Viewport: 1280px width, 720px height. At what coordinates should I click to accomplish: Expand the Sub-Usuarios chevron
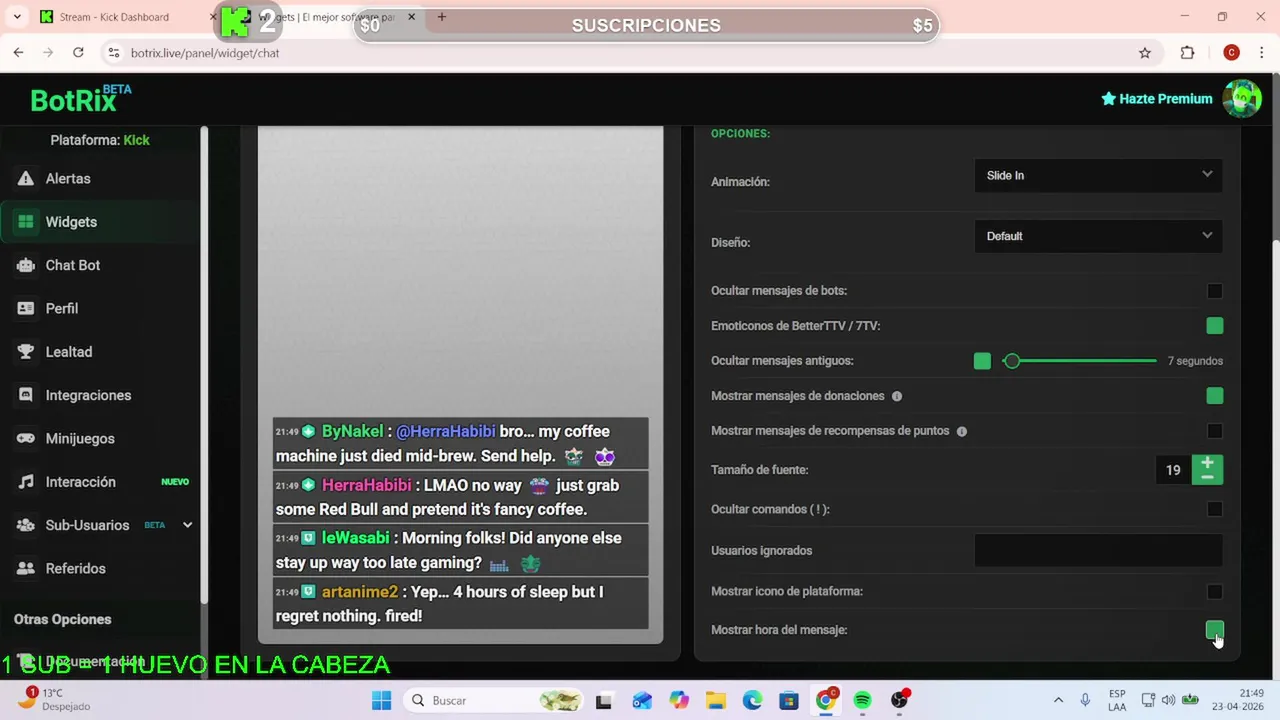click(x=187, y=525)
